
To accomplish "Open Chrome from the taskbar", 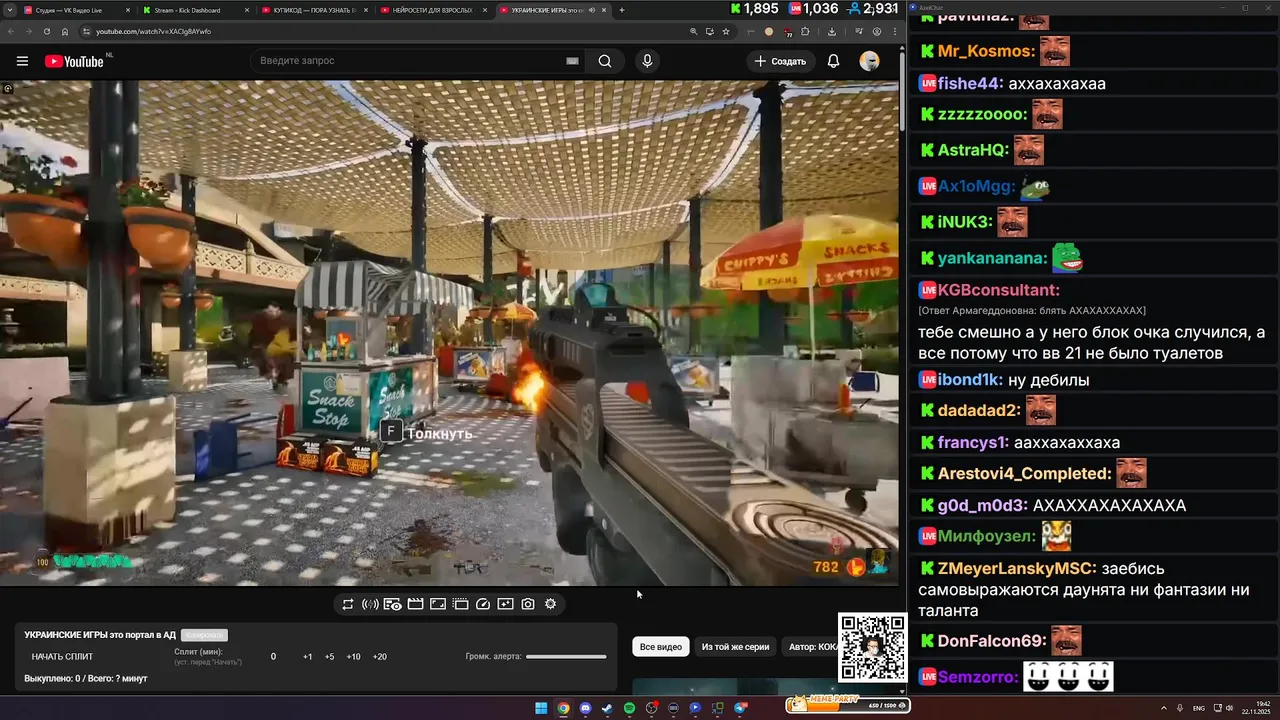I will click(563, 708).
